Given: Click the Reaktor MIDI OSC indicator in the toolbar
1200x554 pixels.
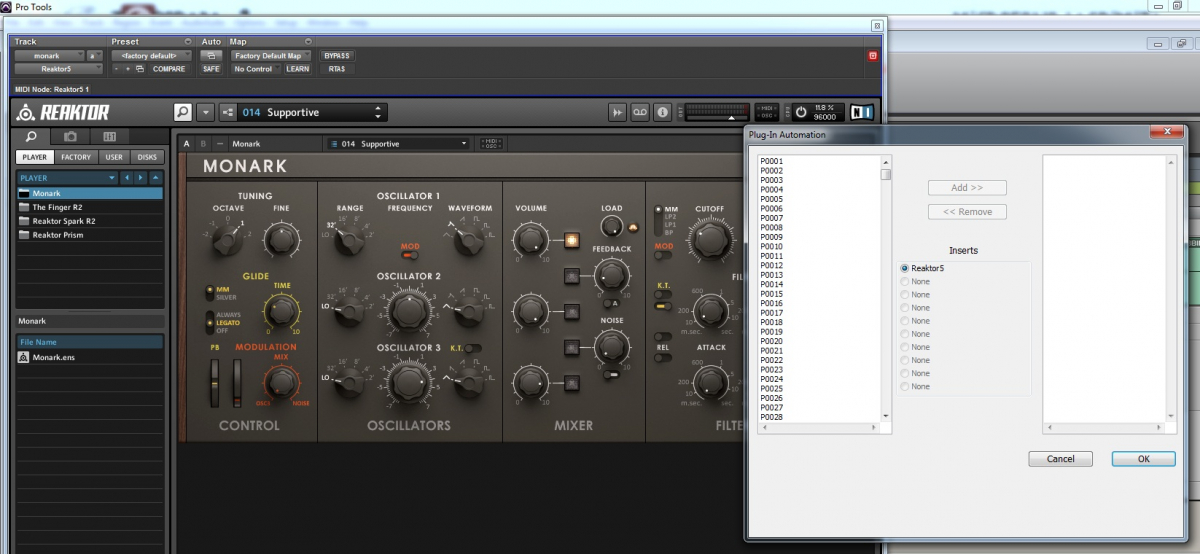Looking at the screenshot, I should click(767, 113).
